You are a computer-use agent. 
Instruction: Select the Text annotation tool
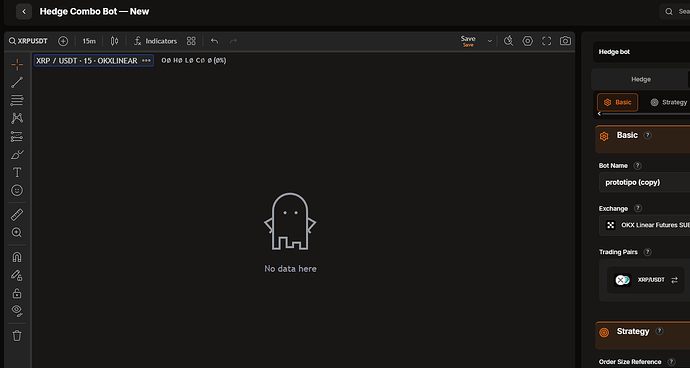[17, 172]
